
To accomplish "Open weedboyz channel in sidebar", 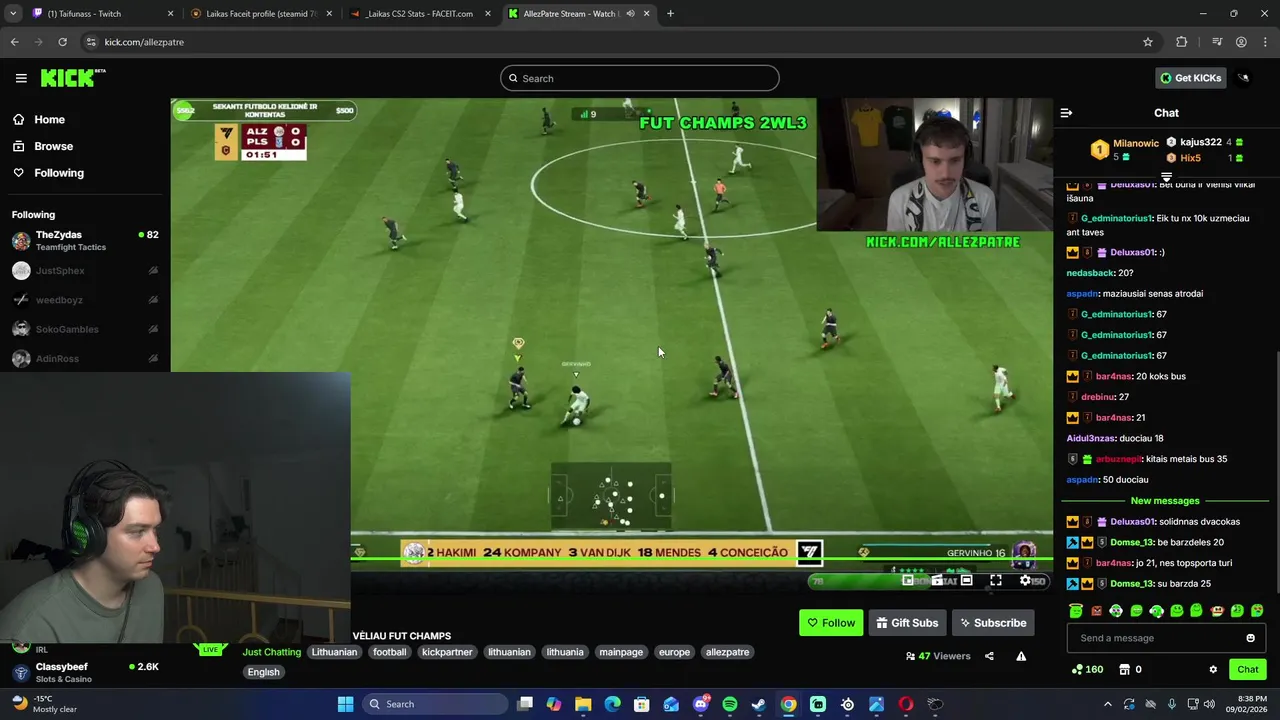I will 85,300.
